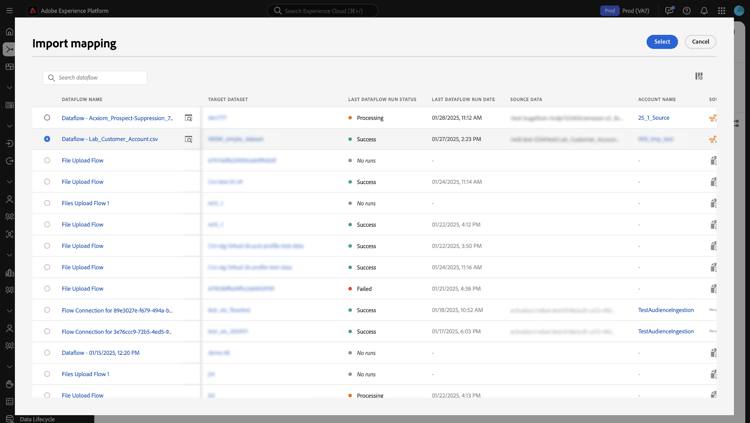Sort by Dataflow Name column header
Screen dimensions: 750x423
tap(82, 100)
